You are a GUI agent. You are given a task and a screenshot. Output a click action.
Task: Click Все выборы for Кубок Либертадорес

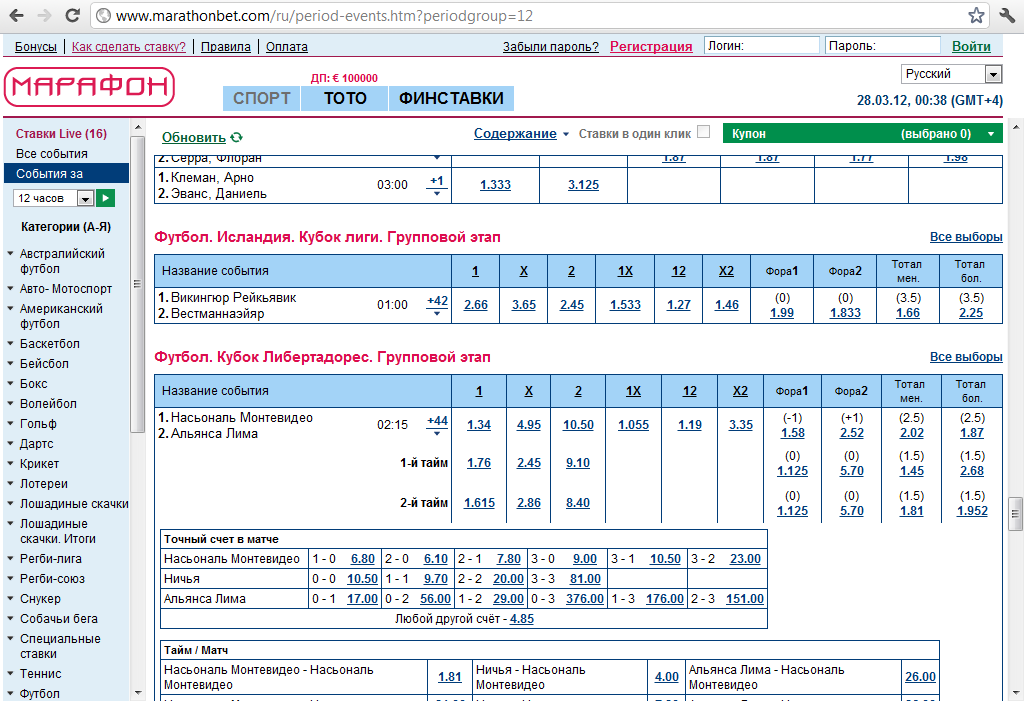click(966, 357)
